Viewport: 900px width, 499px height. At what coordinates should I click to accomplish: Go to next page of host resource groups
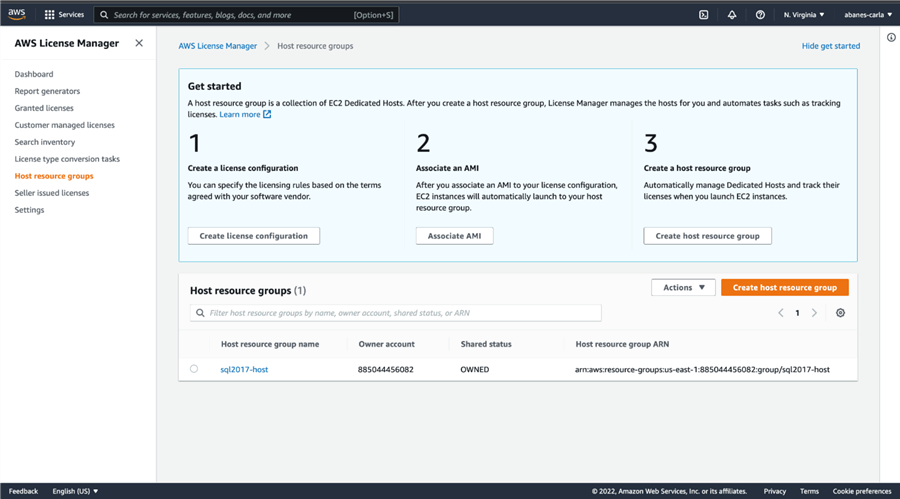pyautogui.click(x=815, y=313)
